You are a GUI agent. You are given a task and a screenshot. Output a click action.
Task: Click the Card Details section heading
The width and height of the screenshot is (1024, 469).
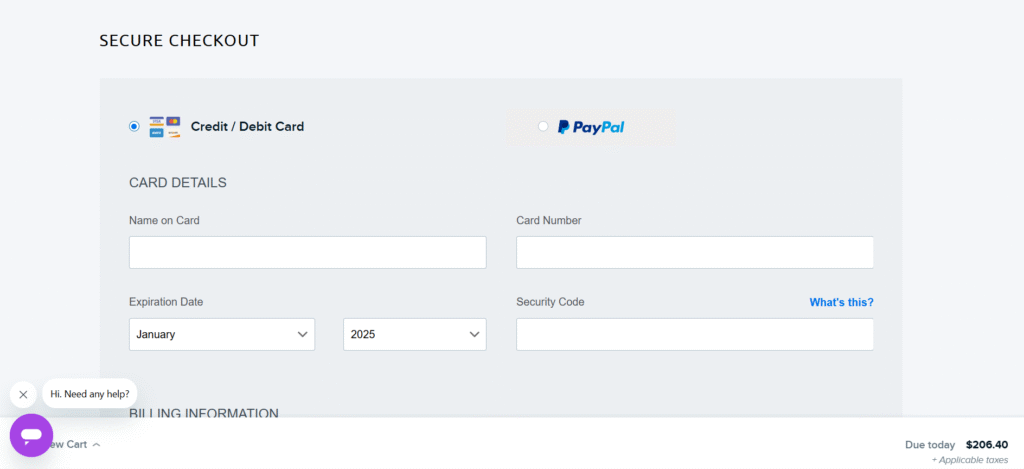click(x=178, y=183)
